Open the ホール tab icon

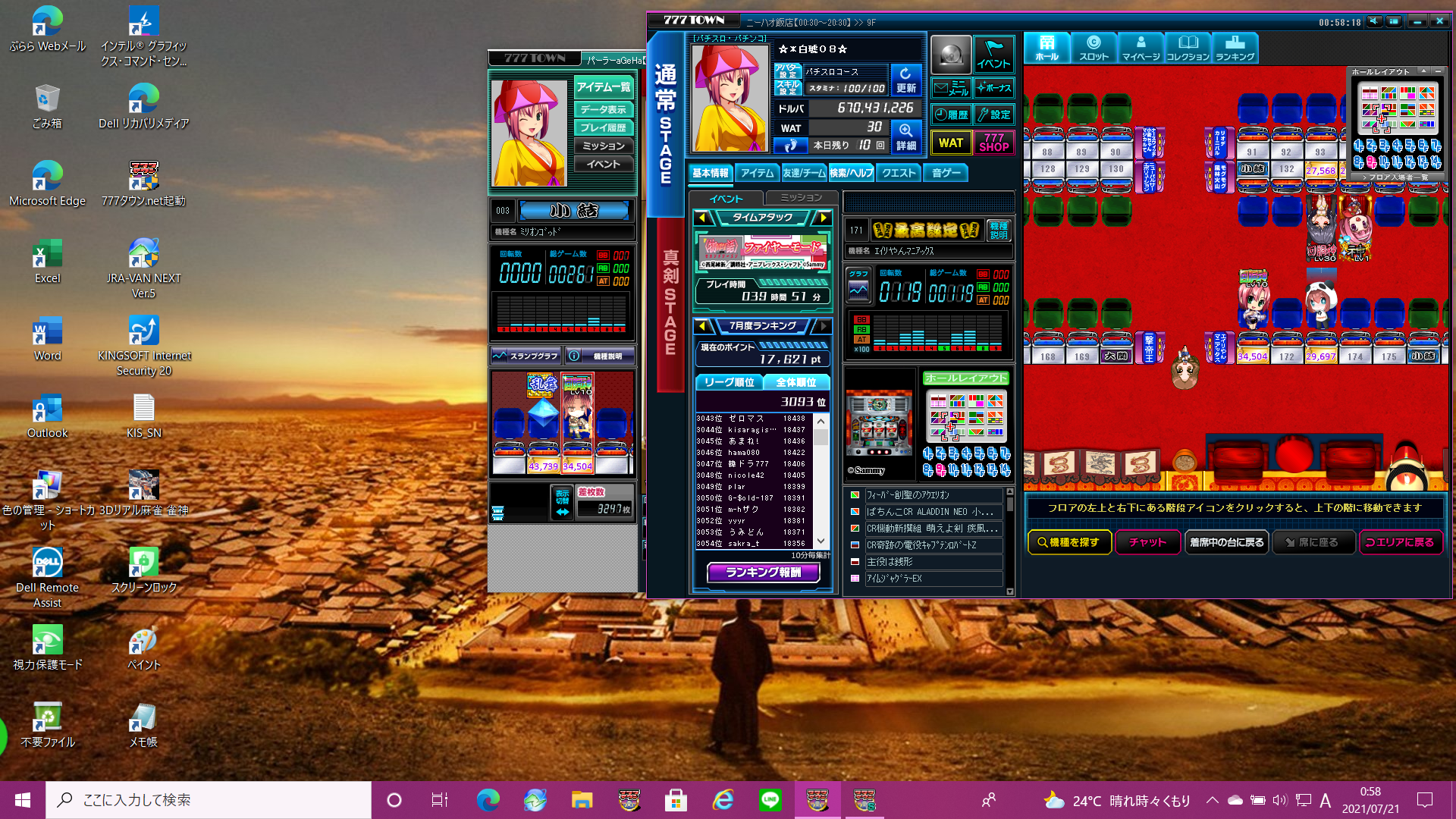pos(1046,48)
